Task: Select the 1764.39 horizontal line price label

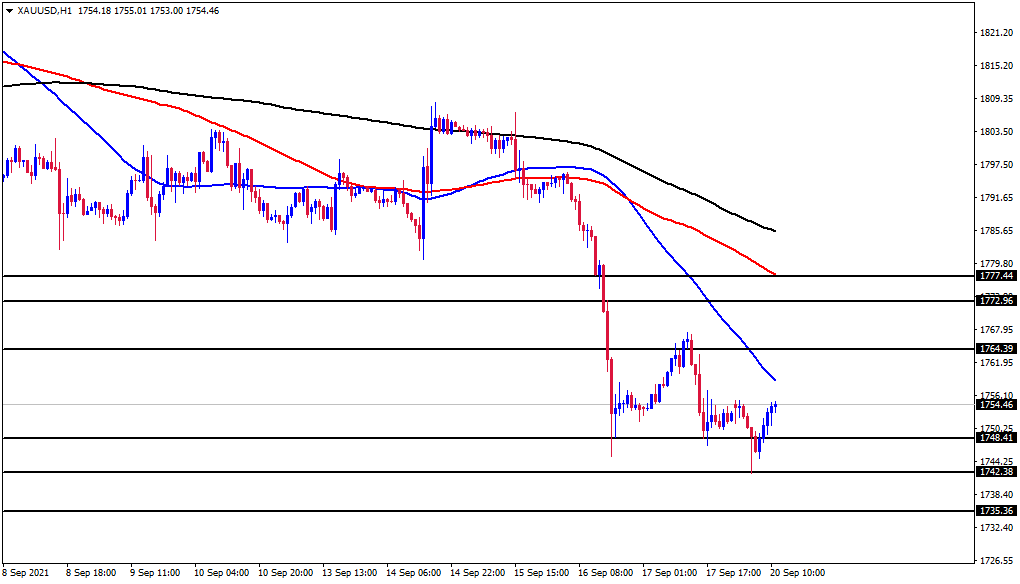Action: tap(997, 349)
